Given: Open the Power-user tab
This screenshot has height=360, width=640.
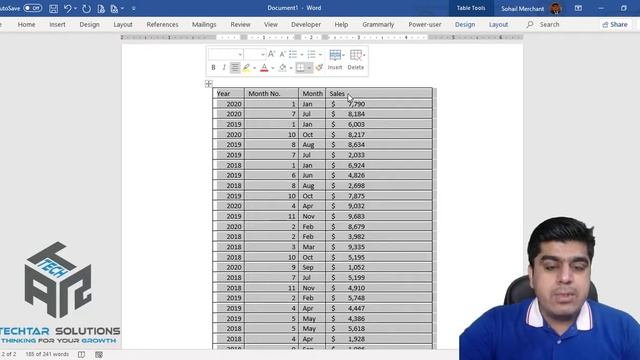Looking at the screenshot, I should point(425,24).
